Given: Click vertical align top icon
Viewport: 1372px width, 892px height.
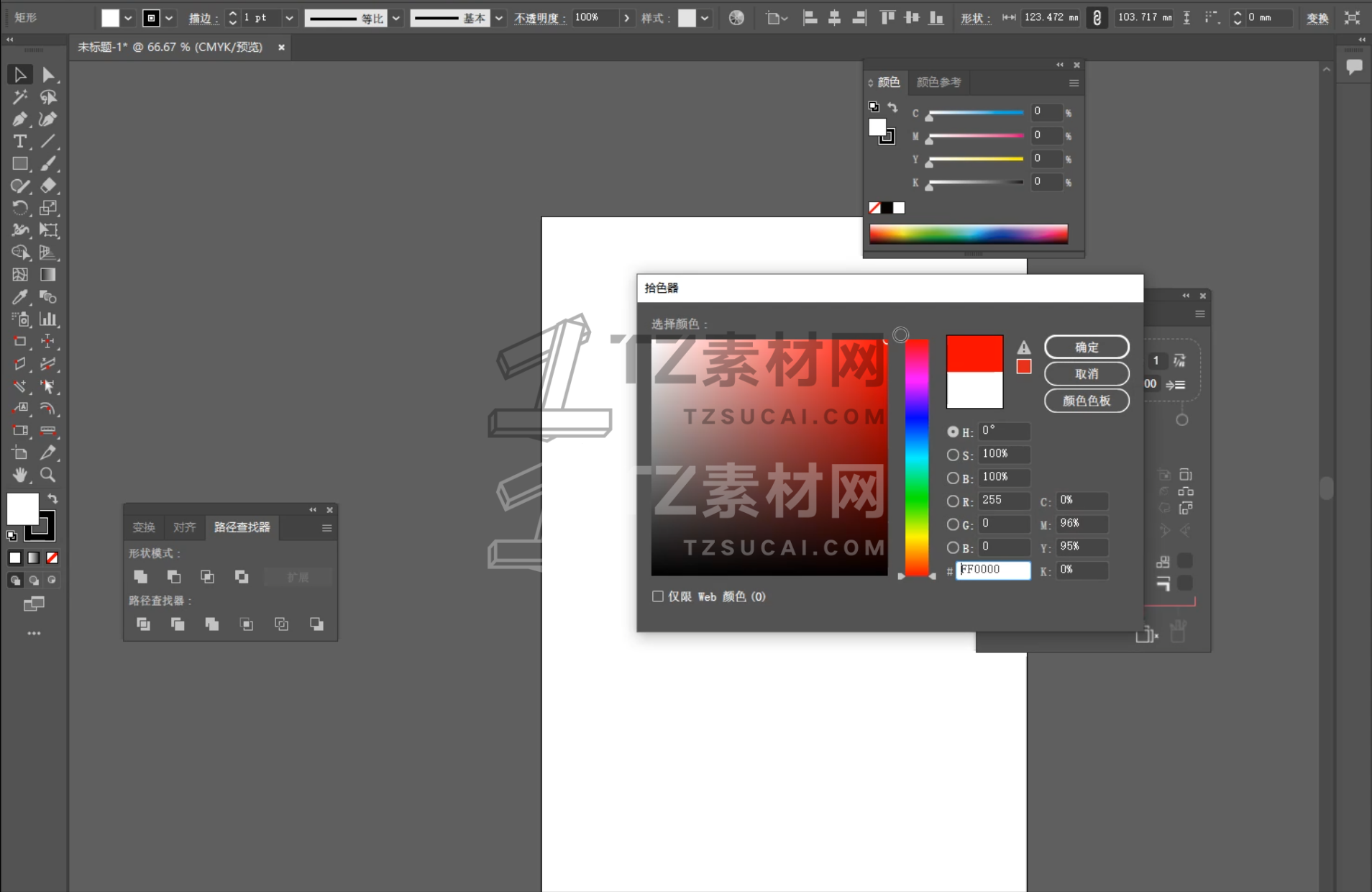Looking at the screenshot, I should [x=887, y=18].
